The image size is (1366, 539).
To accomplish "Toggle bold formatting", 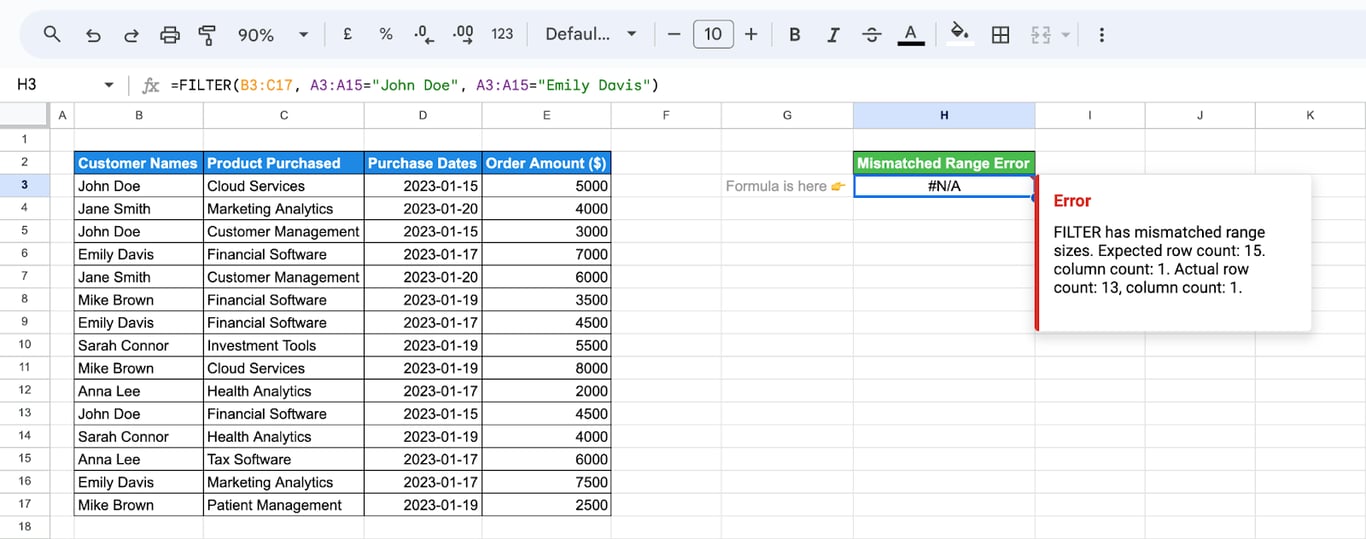I will [x=795, y=35].
